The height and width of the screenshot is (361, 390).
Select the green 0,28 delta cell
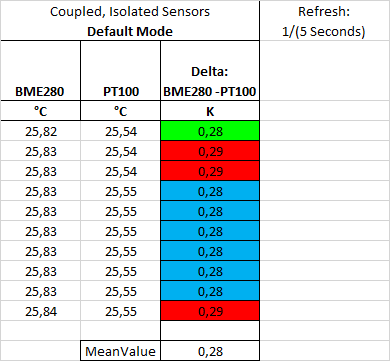pos(210,131)
